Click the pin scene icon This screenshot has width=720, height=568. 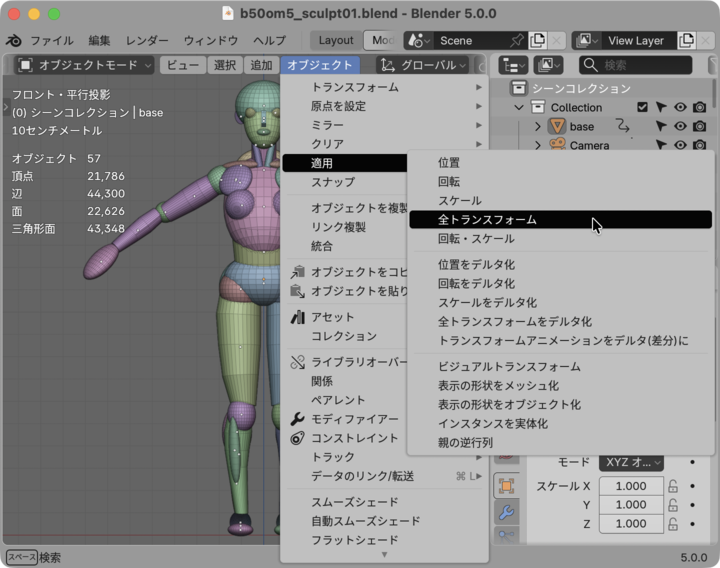pos(517,40)
